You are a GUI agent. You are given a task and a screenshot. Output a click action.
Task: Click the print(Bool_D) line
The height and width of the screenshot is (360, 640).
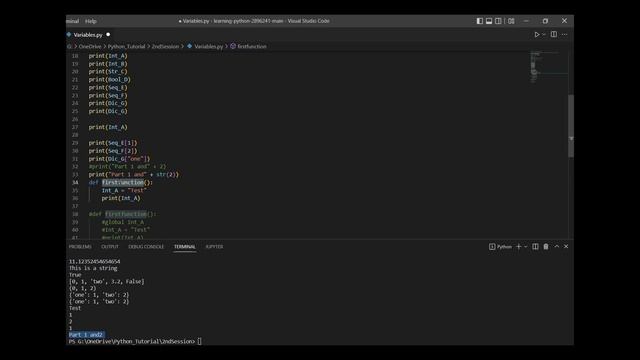110,80
